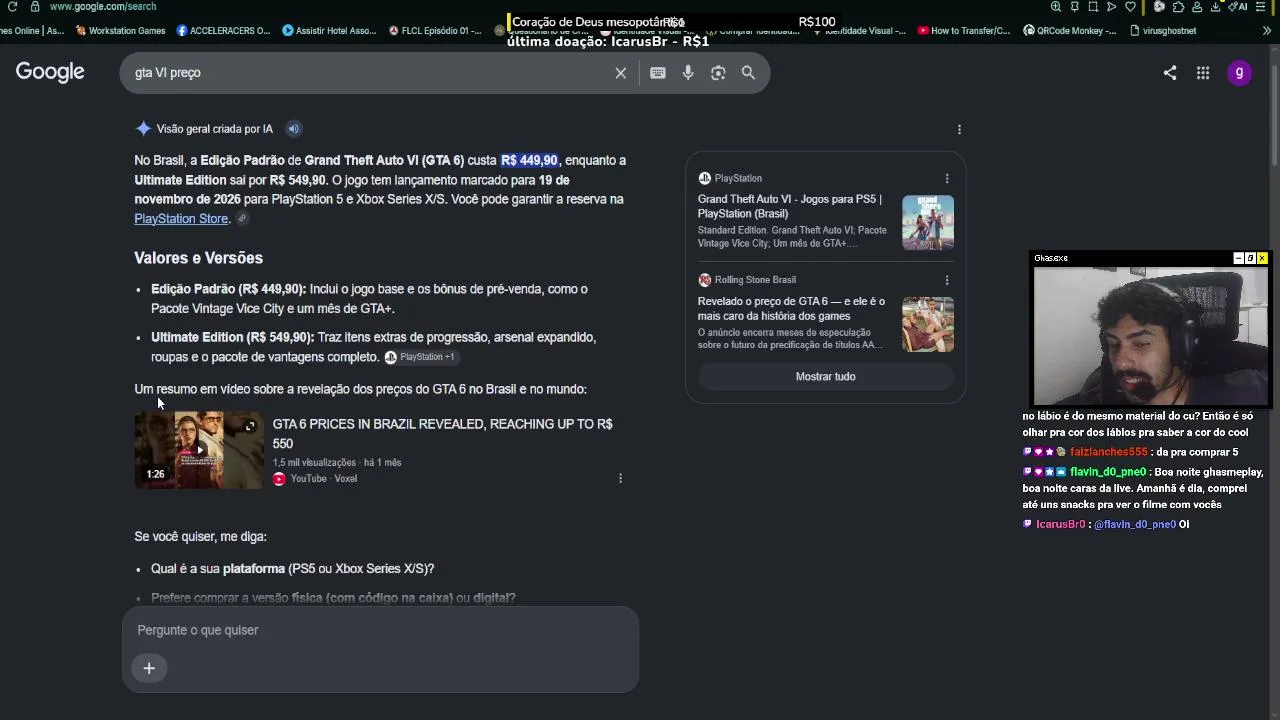This screenshot has width=1280, height=720.
Task: Click the PlayStation GTA VI cover thumbnail
Action: [x=928, y=223]
